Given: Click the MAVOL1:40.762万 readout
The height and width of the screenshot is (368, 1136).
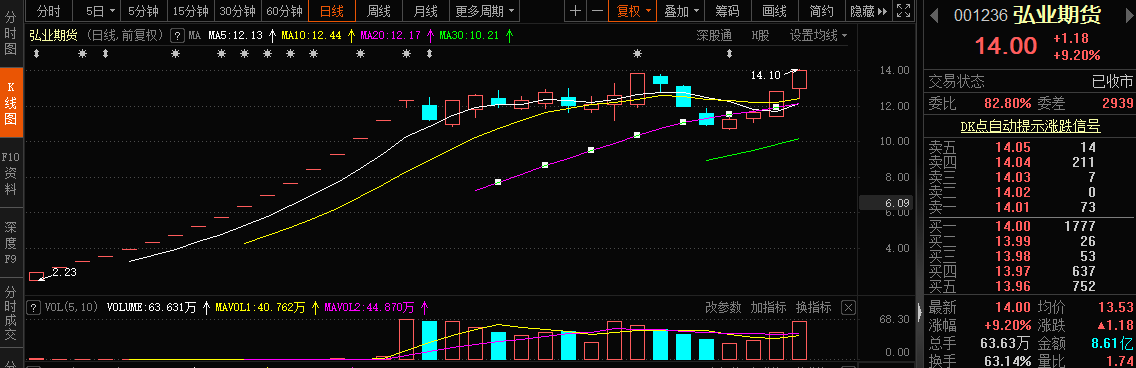Looking at the screenshot, I should (260, 307).
